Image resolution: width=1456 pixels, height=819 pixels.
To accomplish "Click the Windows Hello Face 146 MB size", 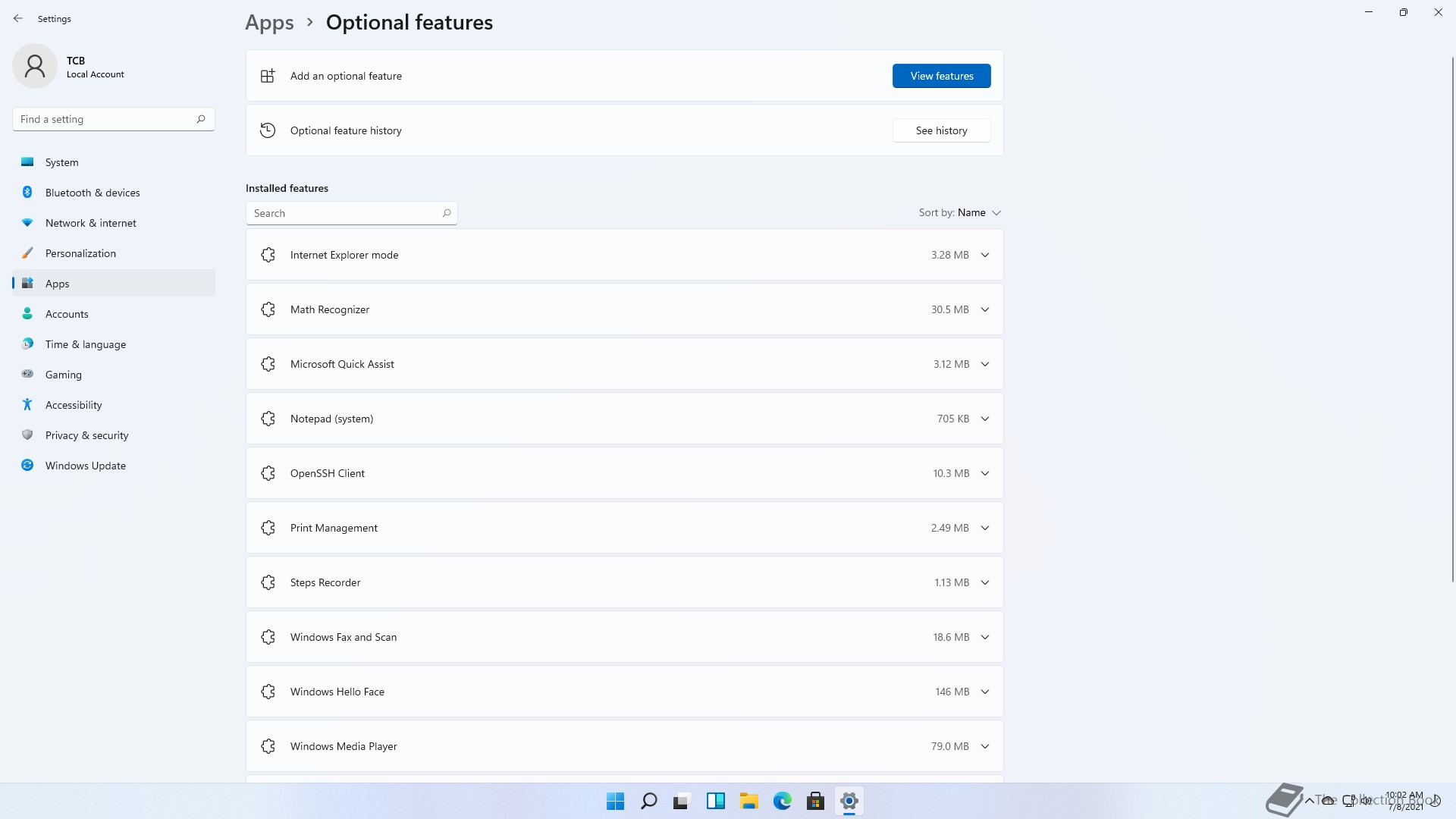I will (x=952, y=692).
